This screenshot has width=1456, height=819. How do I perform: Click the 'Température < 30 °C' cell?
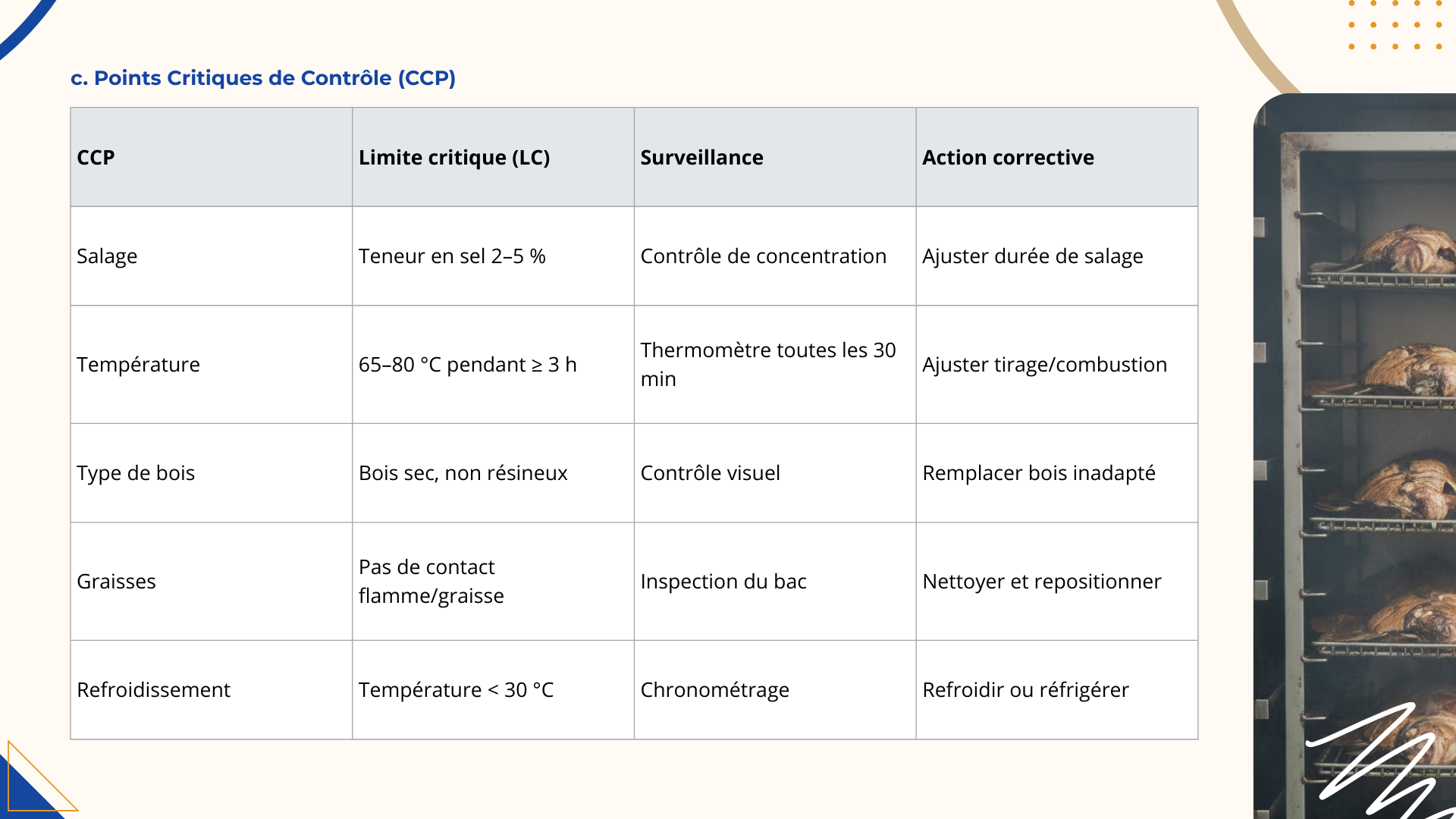[x=494, y=690]
